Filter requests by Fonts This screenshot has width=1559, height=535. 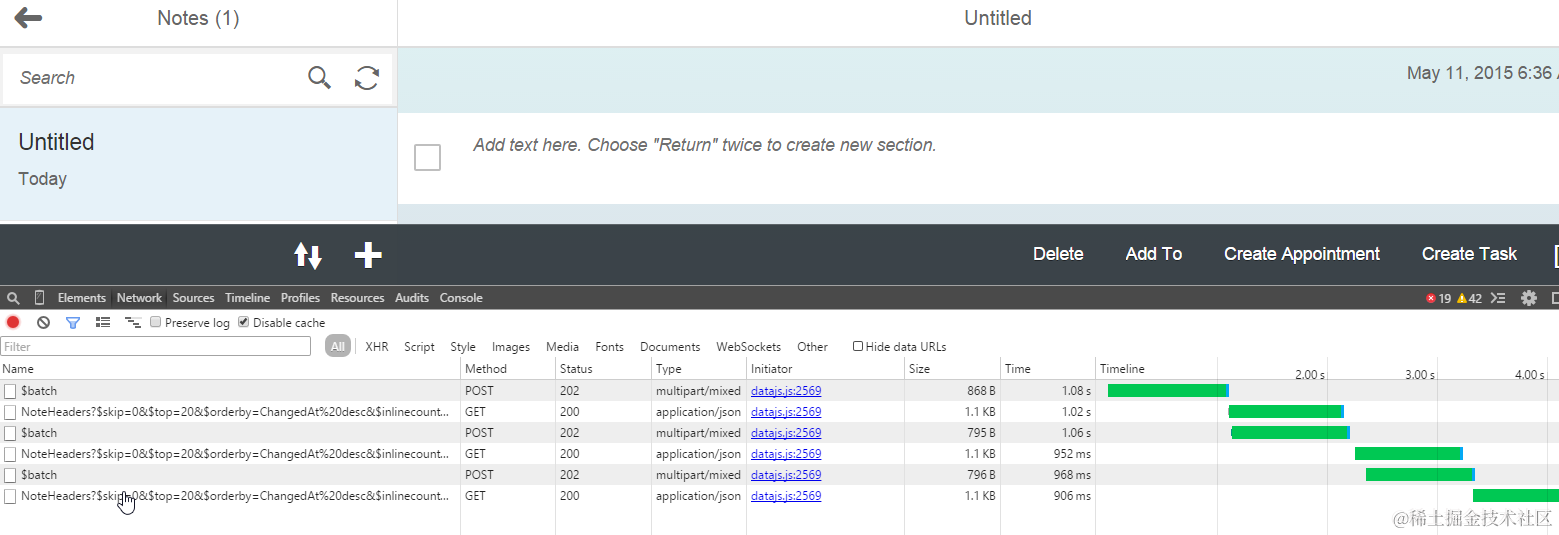609,347
